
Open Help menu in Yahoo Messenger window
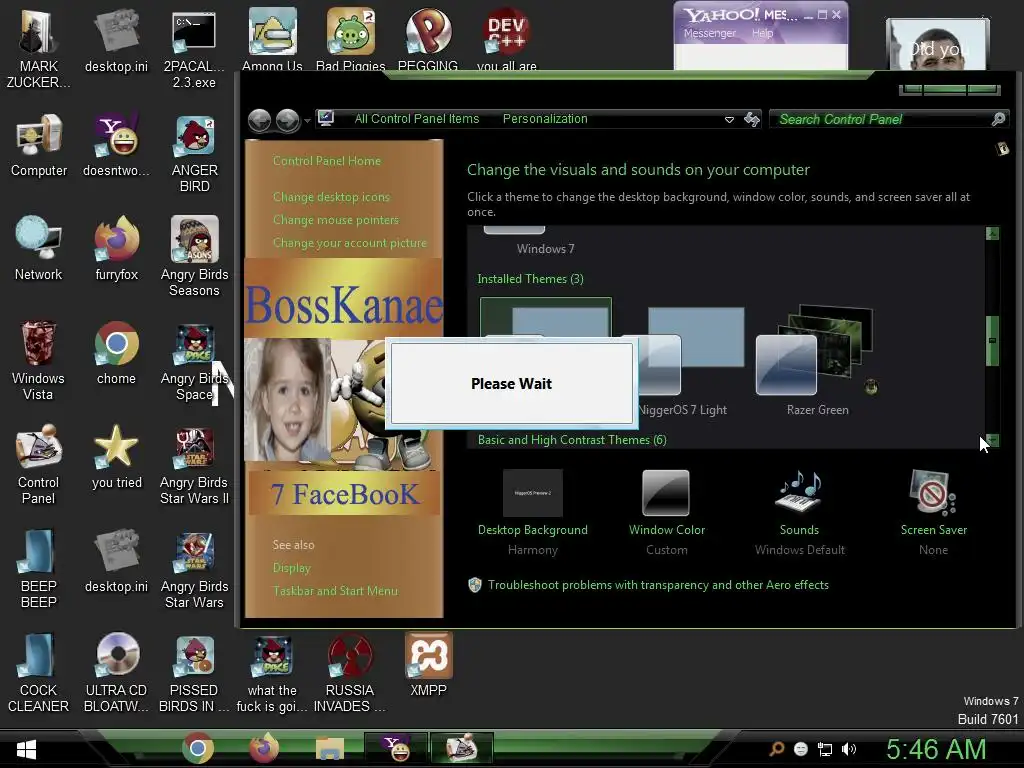click(x=762, y=33)
